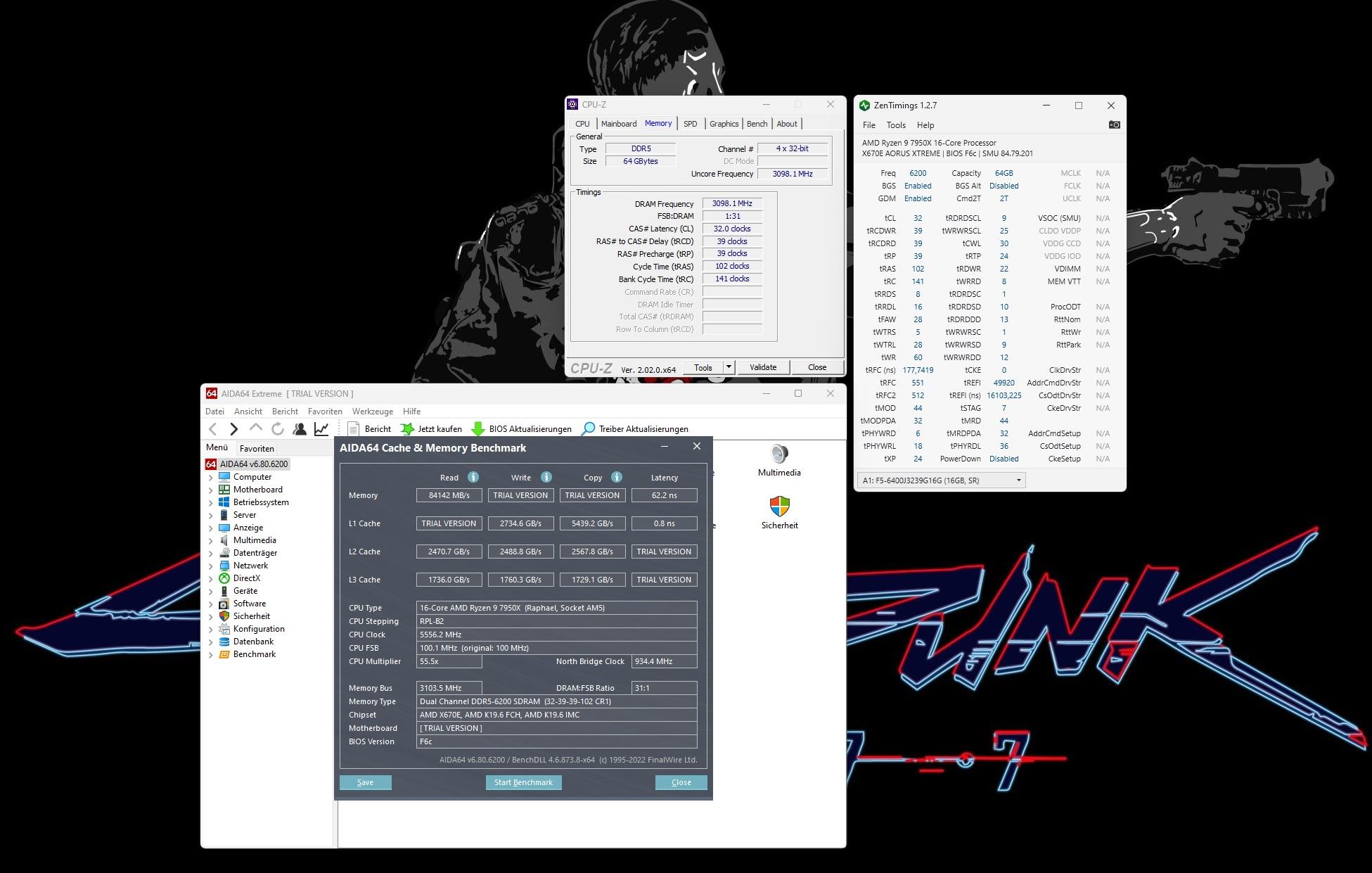Click Treiber Aktualisierungen toolbar item
Screen dimensions: 1372x873
tap(635, 428)
